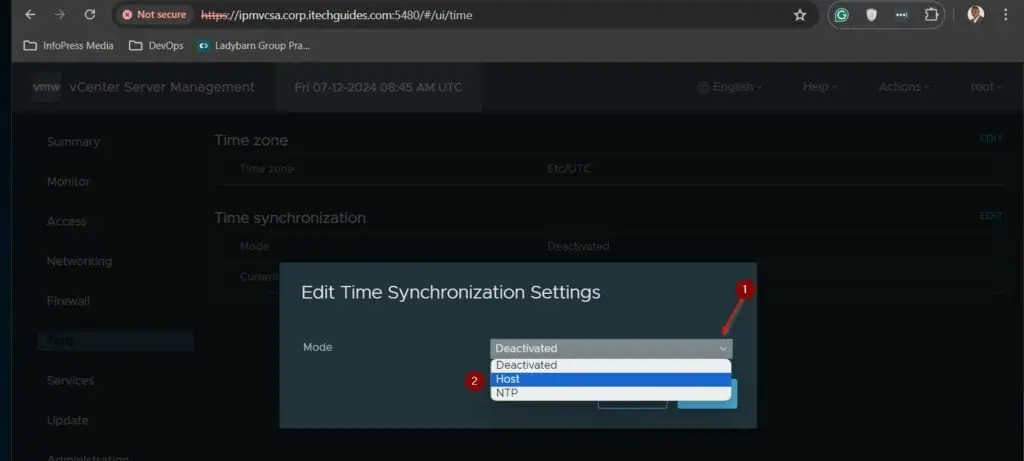1024x461 pixels.
Task: Open the Services sidebar item
Action: pyautogui.click(x=70, y=380)
